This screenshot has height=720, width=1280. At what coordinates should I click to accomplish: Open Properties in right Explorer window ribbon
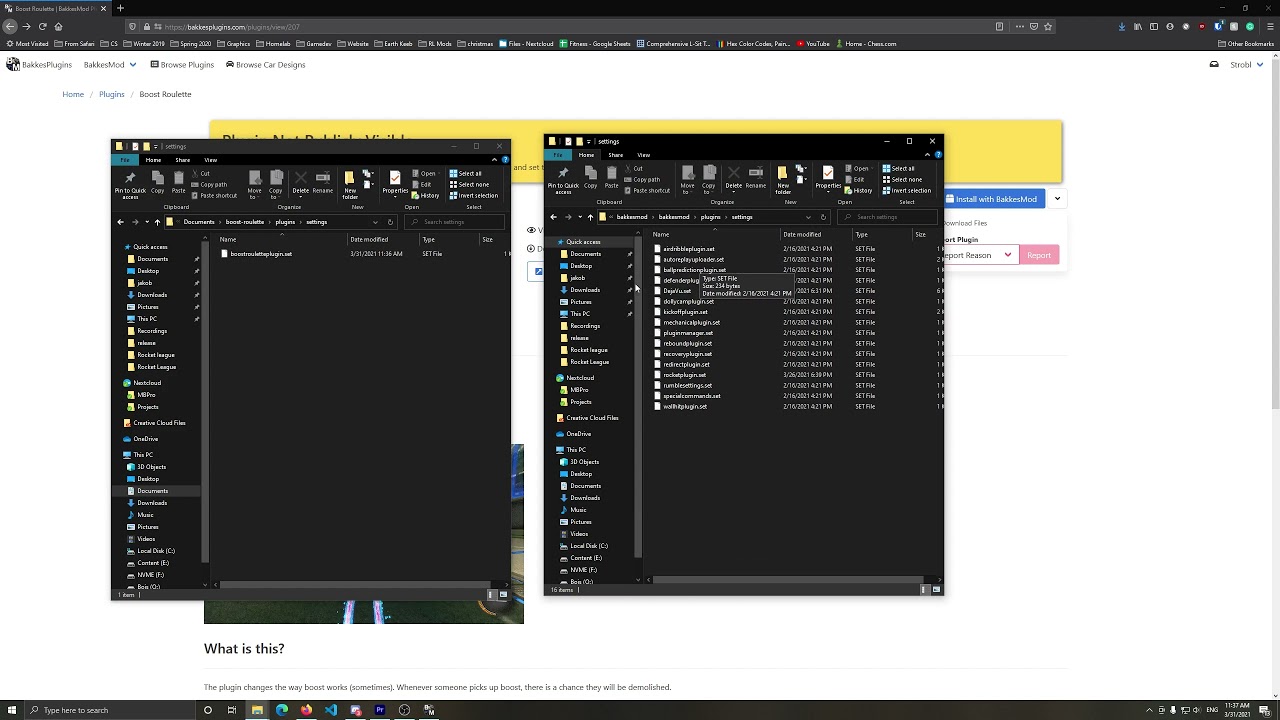point(828,177)
